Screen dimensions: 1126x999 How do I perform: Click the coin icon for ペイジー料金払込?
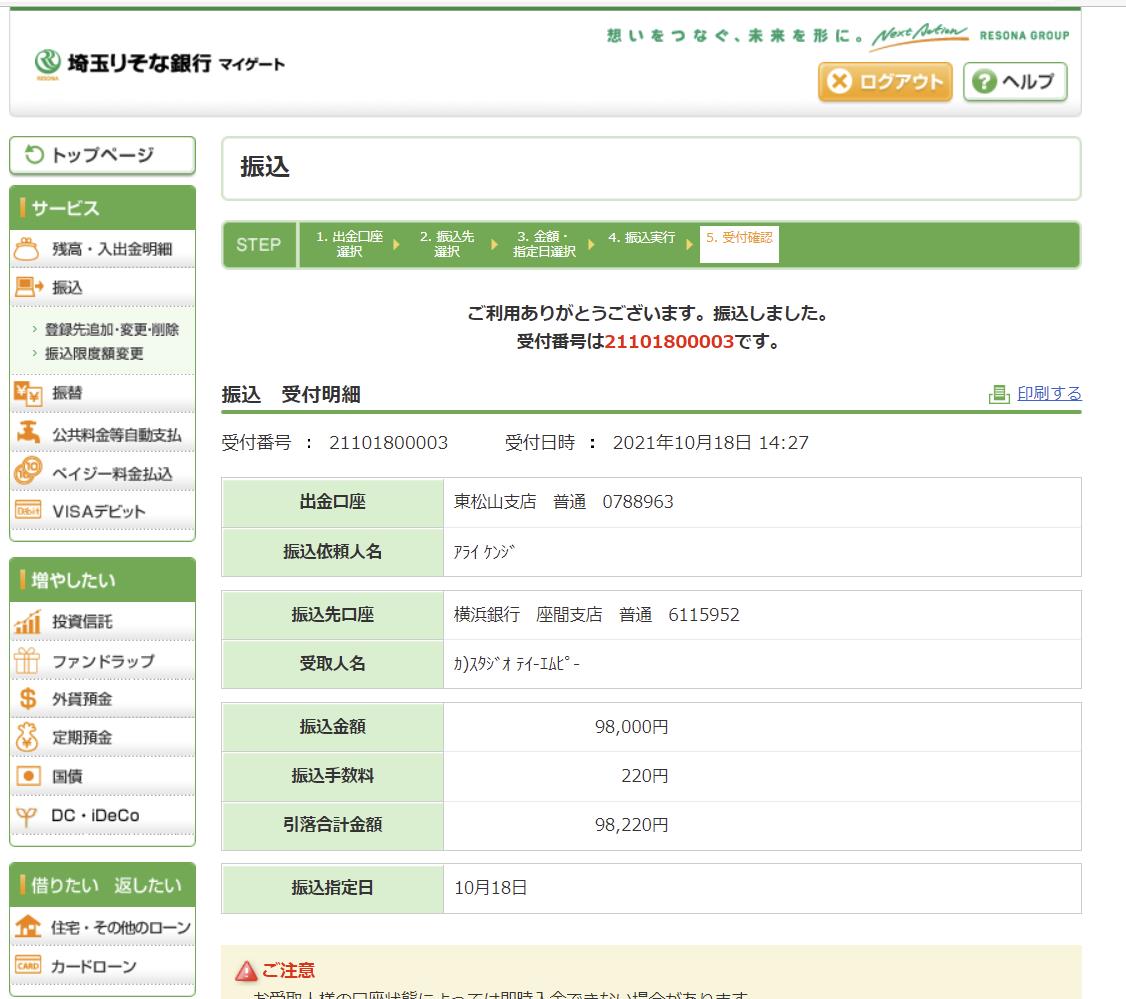[28, 471]
